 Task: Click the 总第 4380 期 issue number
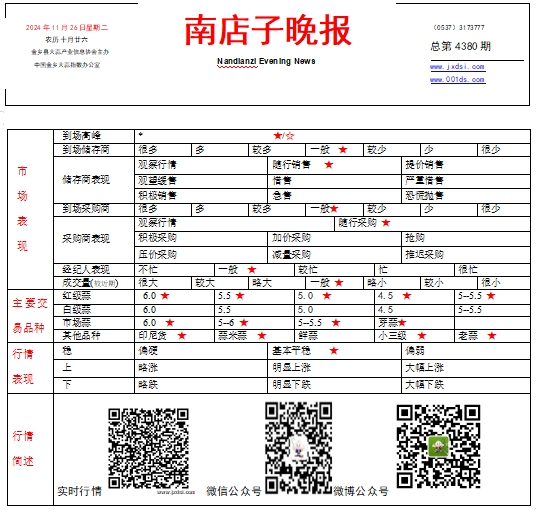tap(460, 46)
